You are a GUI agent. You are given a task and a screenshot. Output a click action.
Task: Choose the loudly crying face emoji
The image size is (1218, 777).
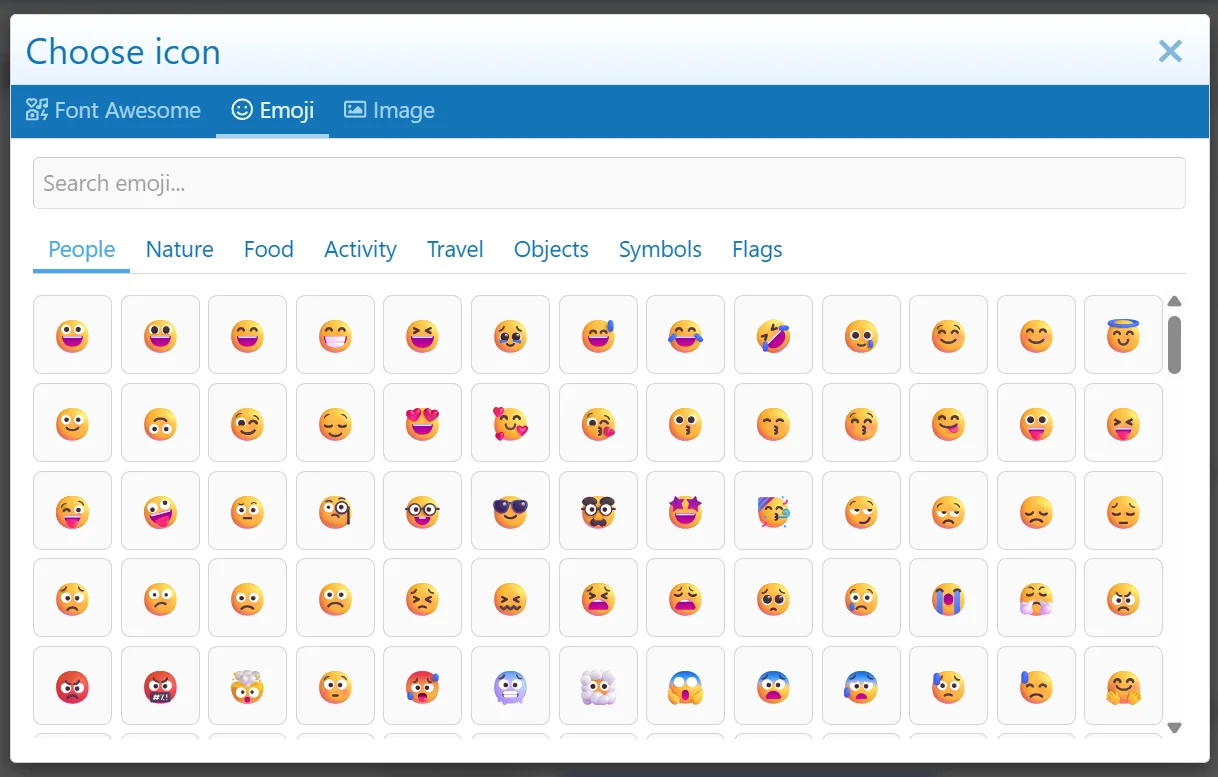click(948, 598)
